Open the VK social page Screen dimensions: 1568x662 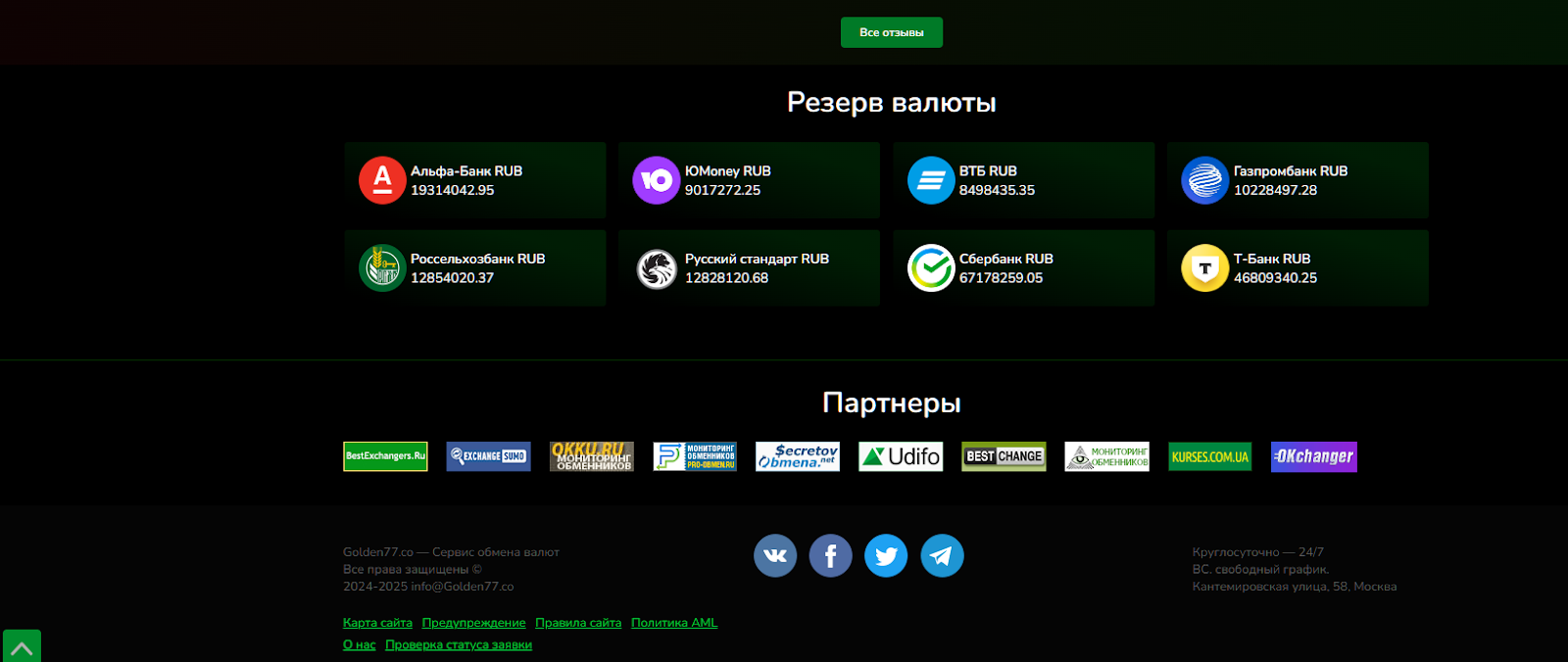775,556
